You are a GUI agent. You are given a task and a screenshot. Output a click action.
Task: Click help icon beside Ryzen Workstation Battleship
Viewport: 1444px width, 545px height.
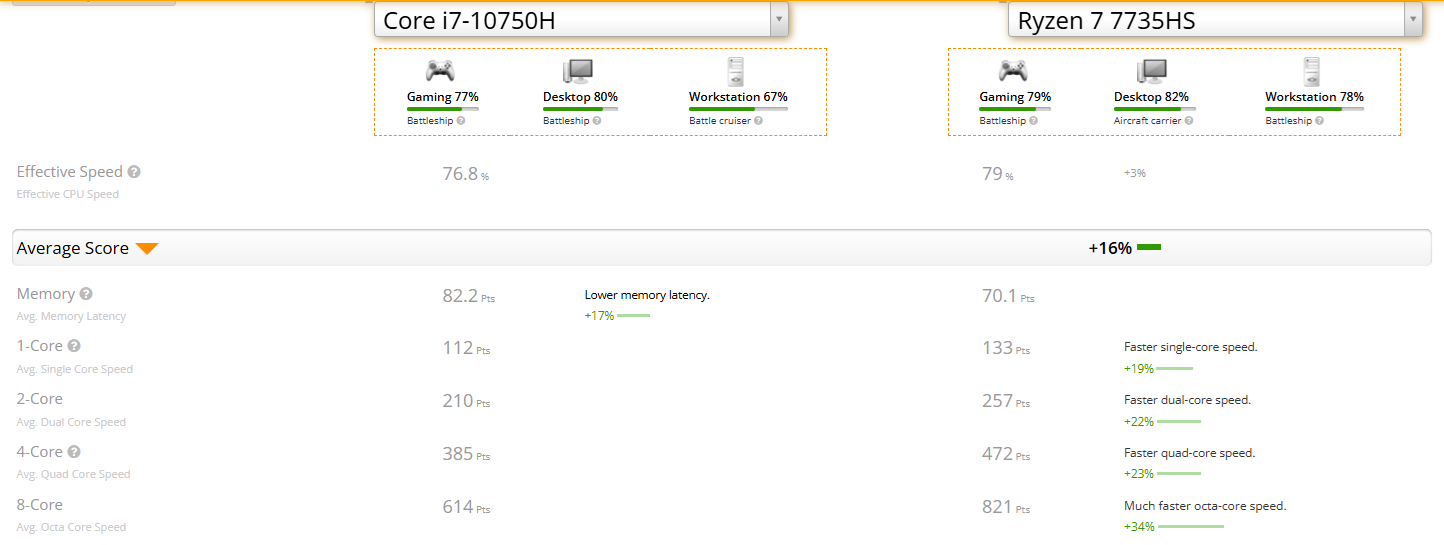(1320, 121)
